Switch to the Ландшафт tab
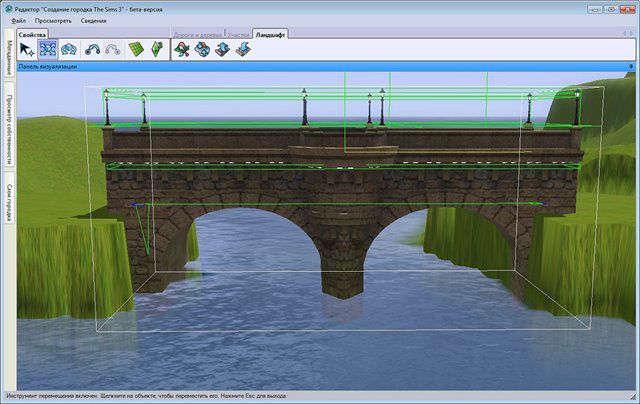This screenshot has width=640, height=404. (272, 34)
